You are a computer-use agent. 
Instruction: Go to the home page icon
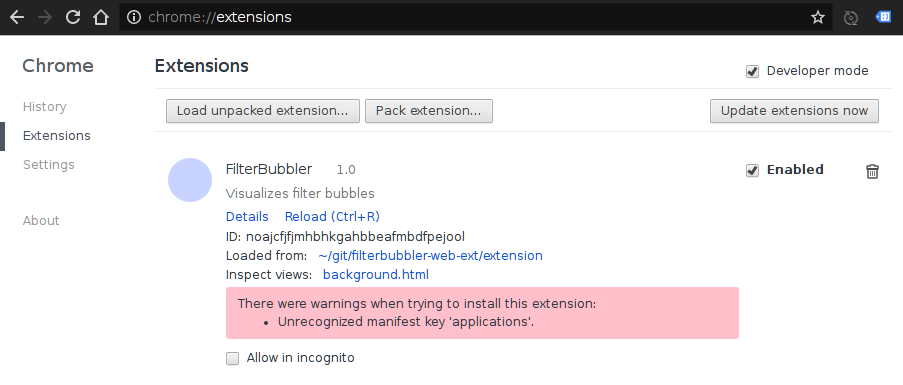[101, 17]
